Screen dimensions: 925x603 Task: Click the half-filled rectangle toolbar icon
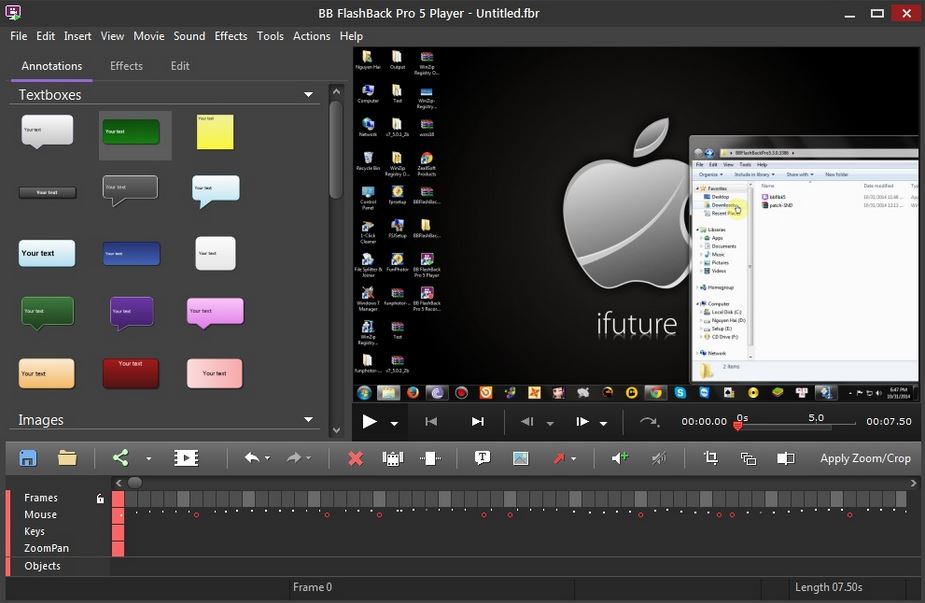[x=785, y=458]
